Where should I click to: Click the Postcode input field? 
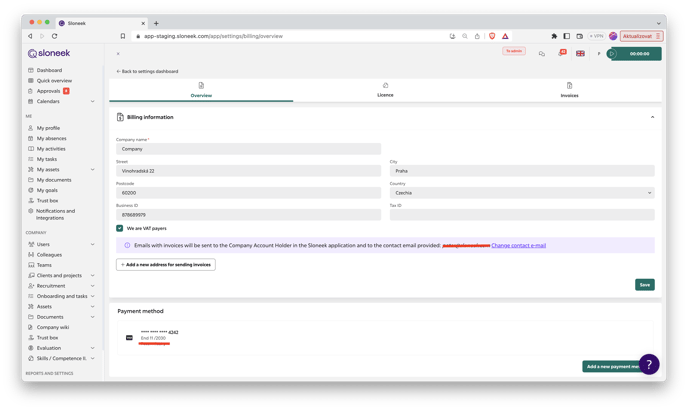(248, 193)
